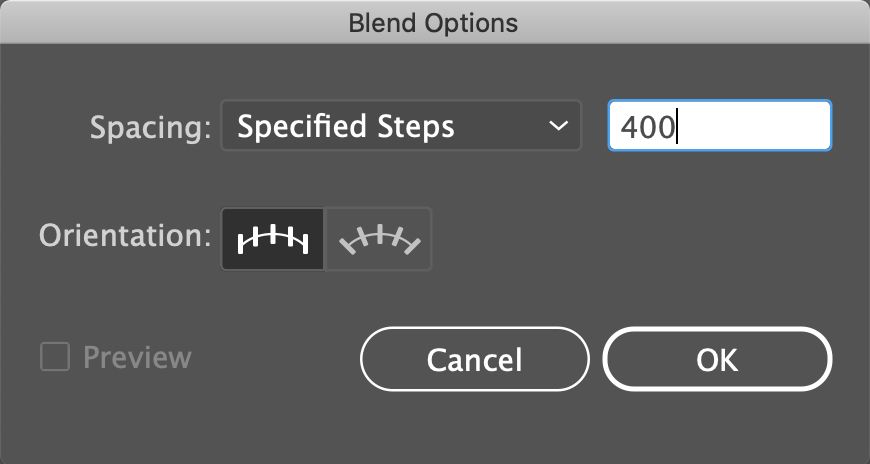Click the Spacing label

[151, 128]
